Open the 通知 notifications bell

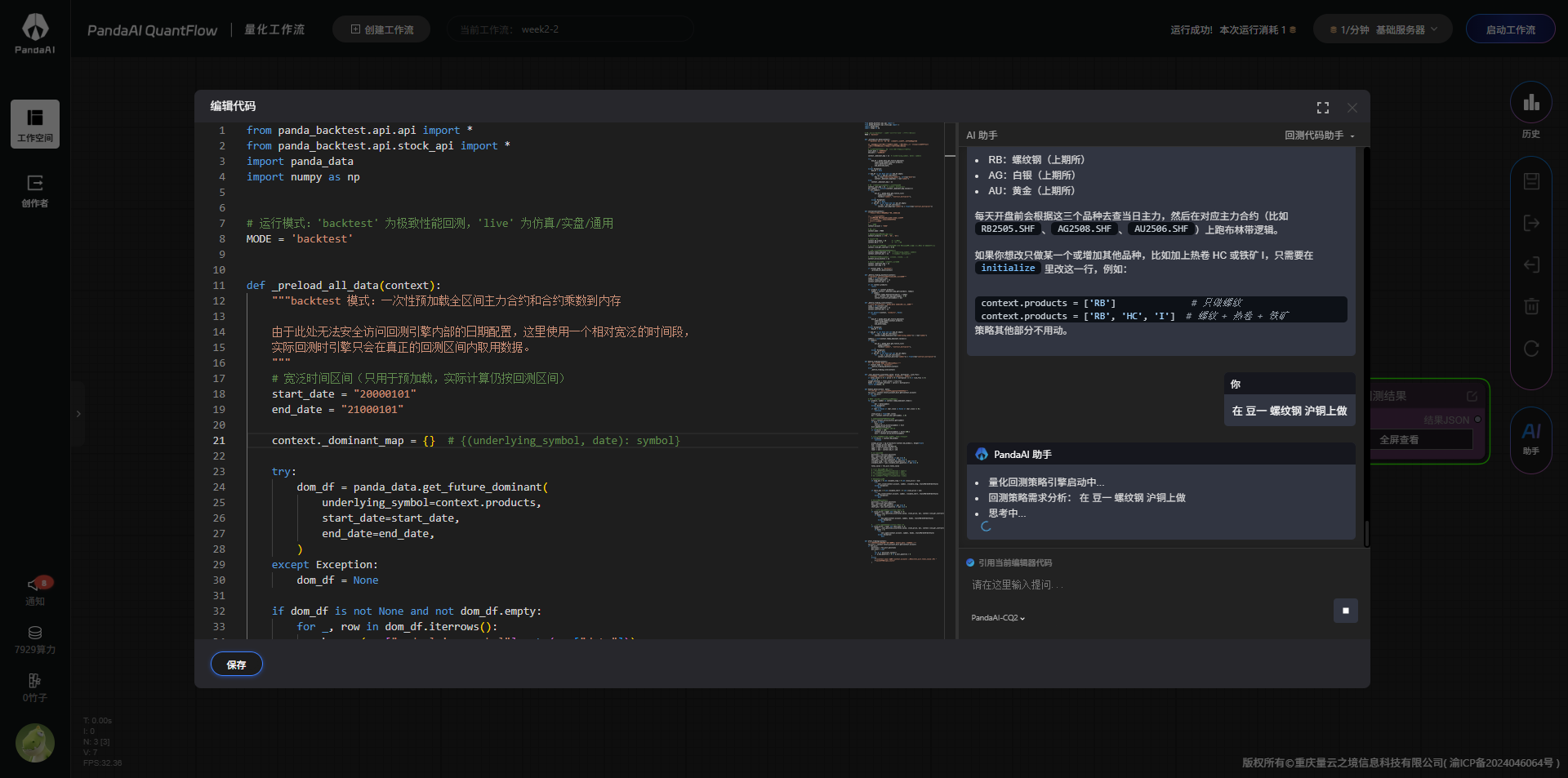click(x=35, y=589)
